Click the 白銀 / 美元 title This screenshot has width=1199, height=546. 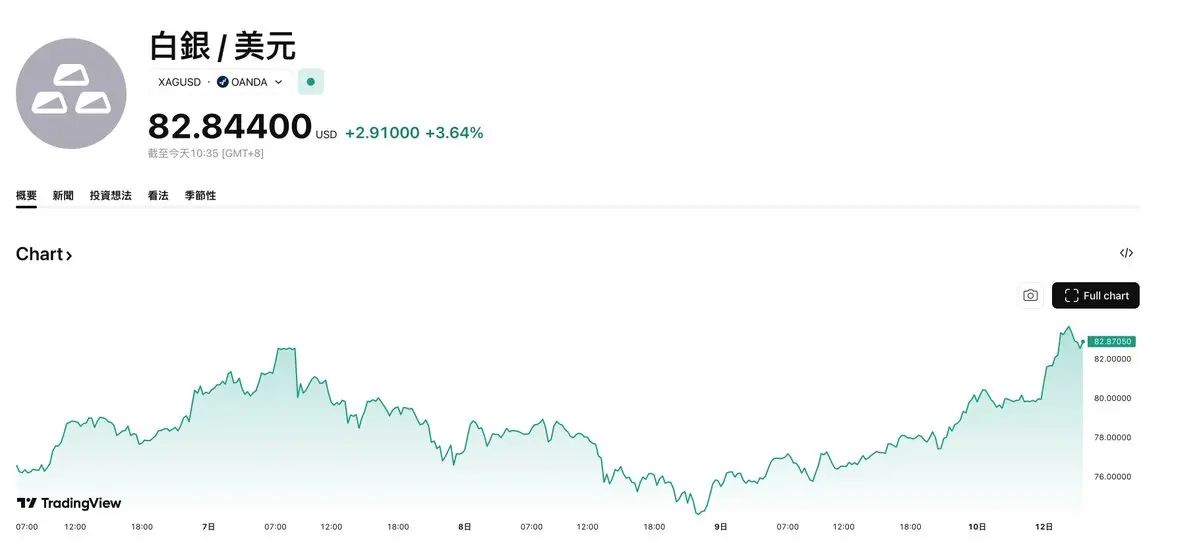222,45
